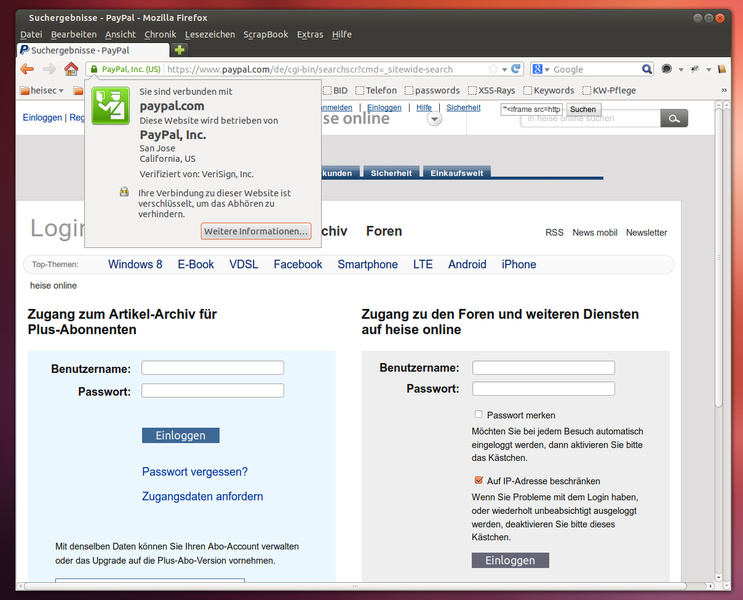Image resolution: width=743 pixels, height=600 pixels.
Task: Expand the round dropdown beside heise online logo
Action: pyautogui.click(x=435, y=119)
